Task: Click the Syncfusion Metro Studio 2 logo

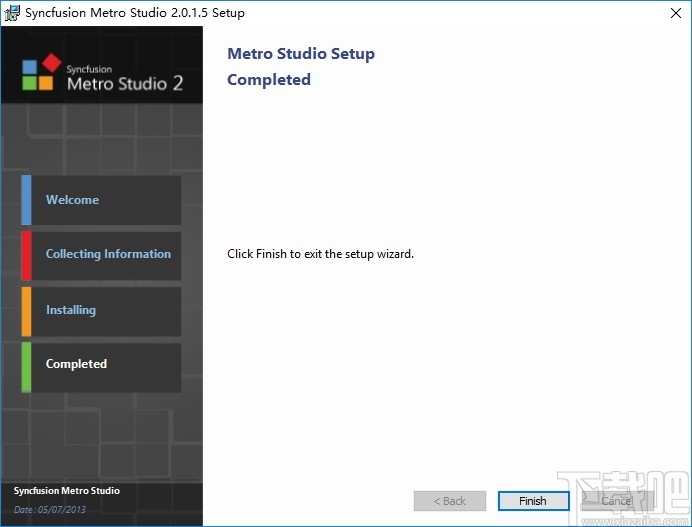Action: pos(102,73)
